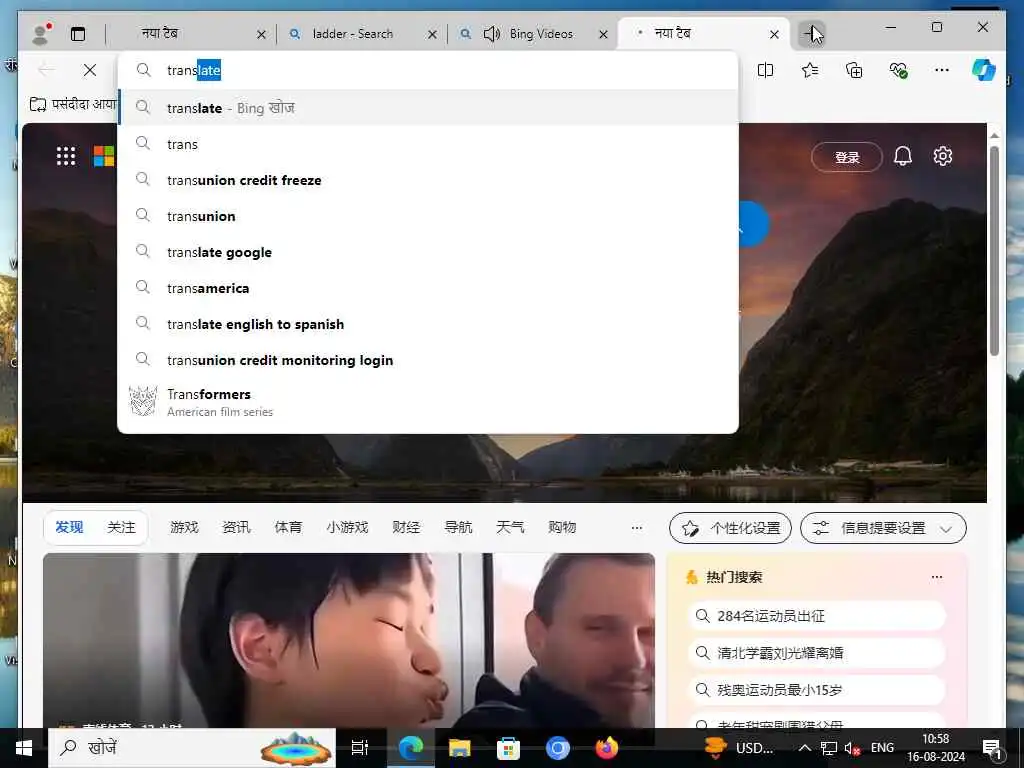The height and width of the screenshot is (768, 1024).
Task: Open the tab actions menu icon
Action: [78, 34]
